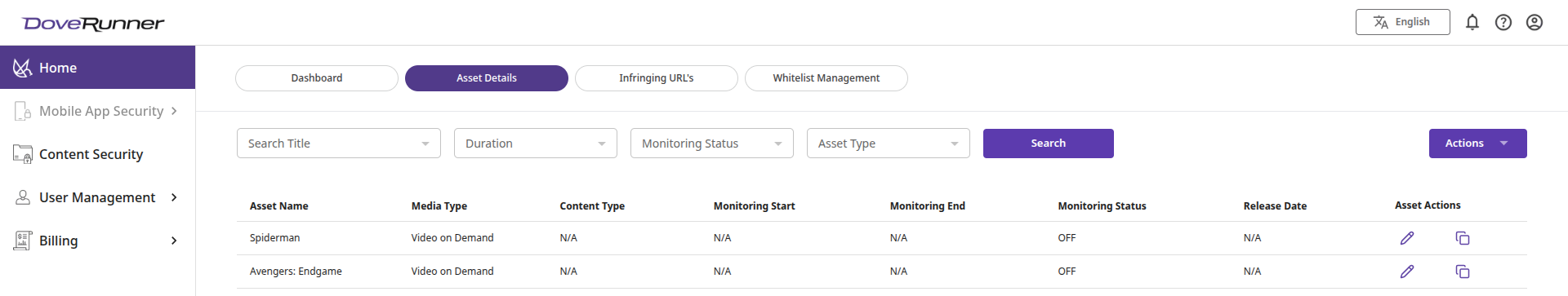Open the Actions dropdown button
This screenshot has height=296, width=1568.
click(x=1478, y=144)
